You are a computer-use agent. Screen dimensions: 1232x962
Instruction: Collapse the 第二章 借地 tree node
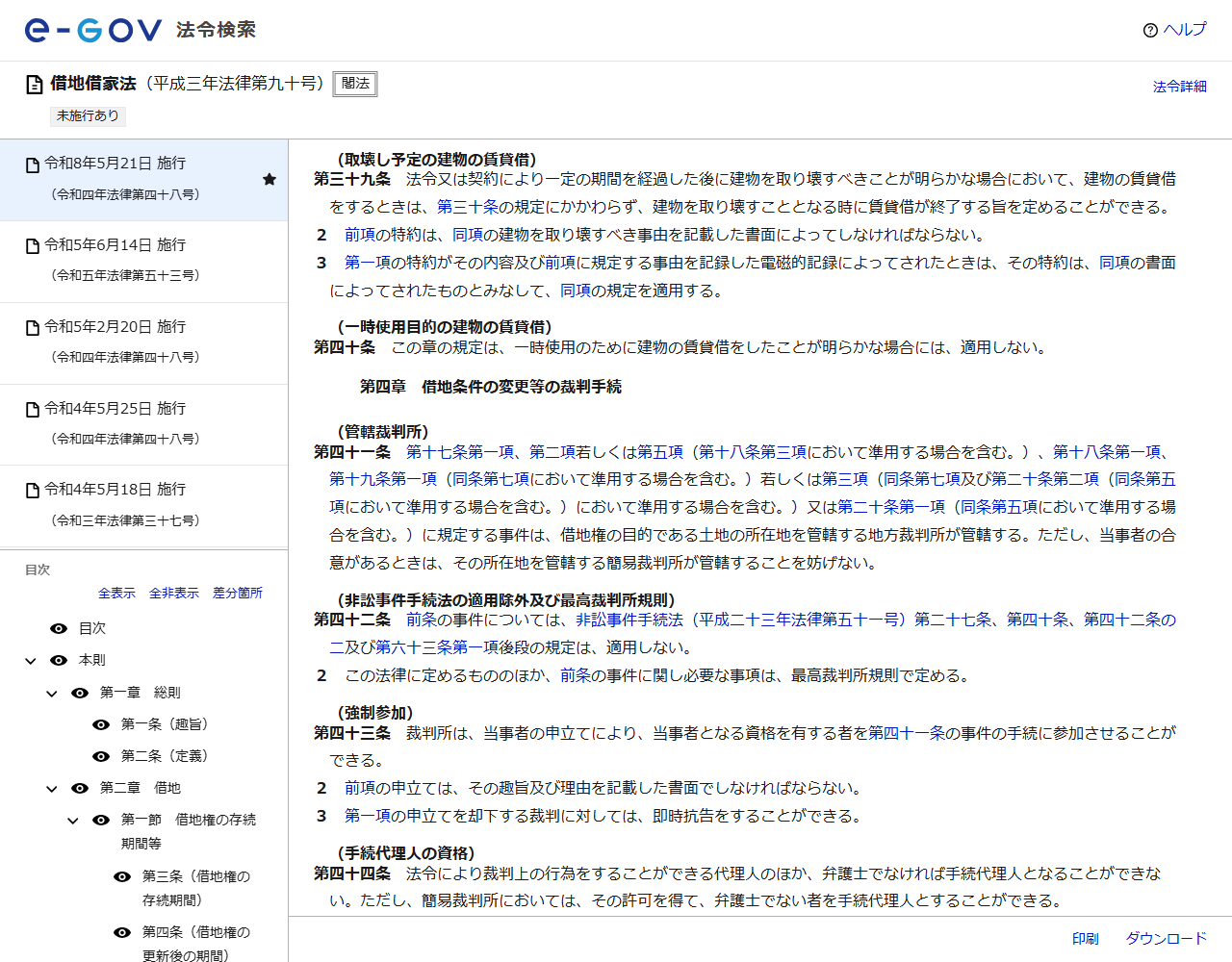pyautogui.click(x=52, y=789)
